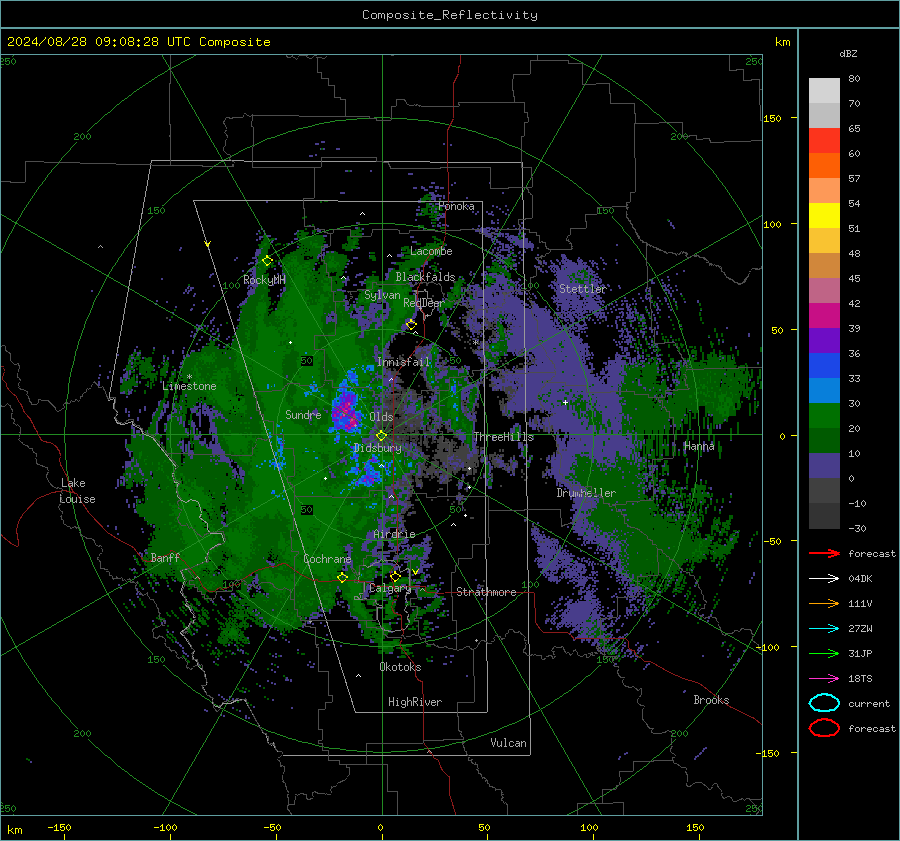Select the cyan 27ZW arrow legend icon
The width and height of the screenshot is (900, 841).
(824, 629)
